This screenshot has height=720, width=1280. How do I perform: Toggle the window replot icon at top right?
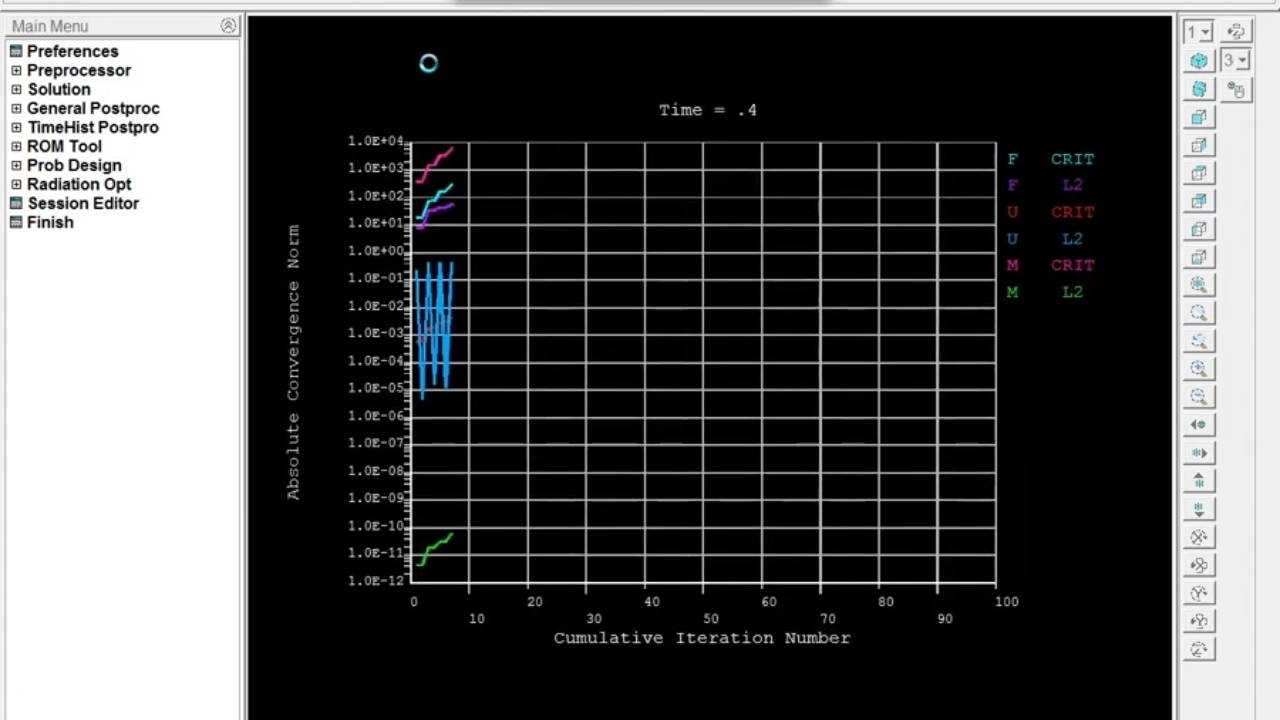click(x=1237, y=32)
